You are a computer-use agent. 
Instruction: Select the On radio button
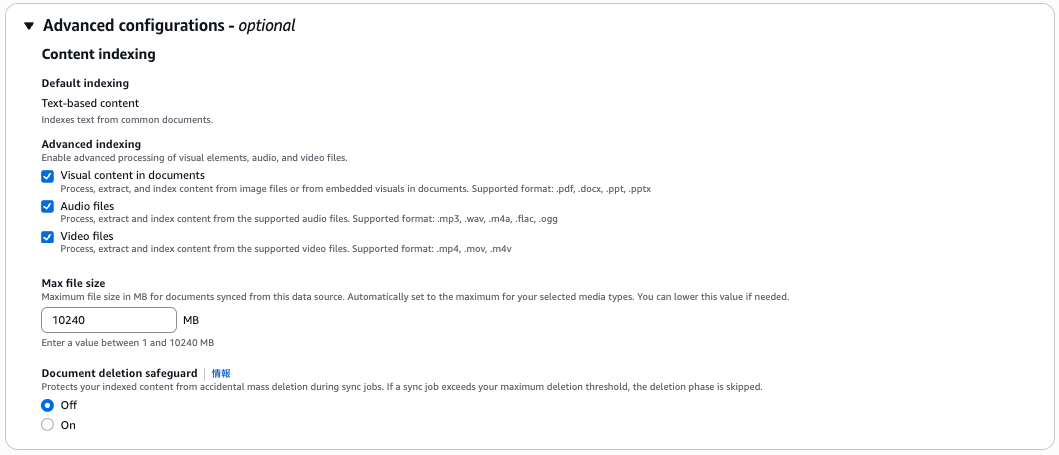point(47,425)
